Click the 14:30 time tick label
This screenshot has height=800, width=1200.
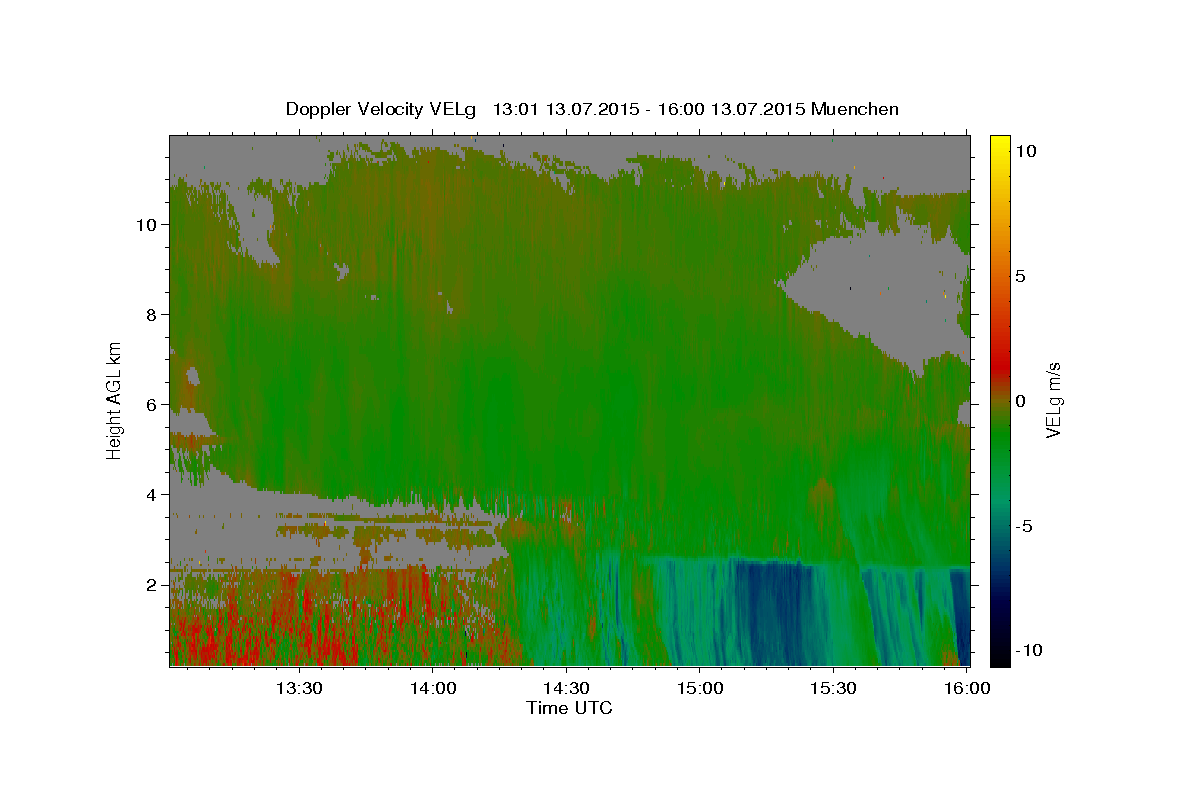click(566, 688)
